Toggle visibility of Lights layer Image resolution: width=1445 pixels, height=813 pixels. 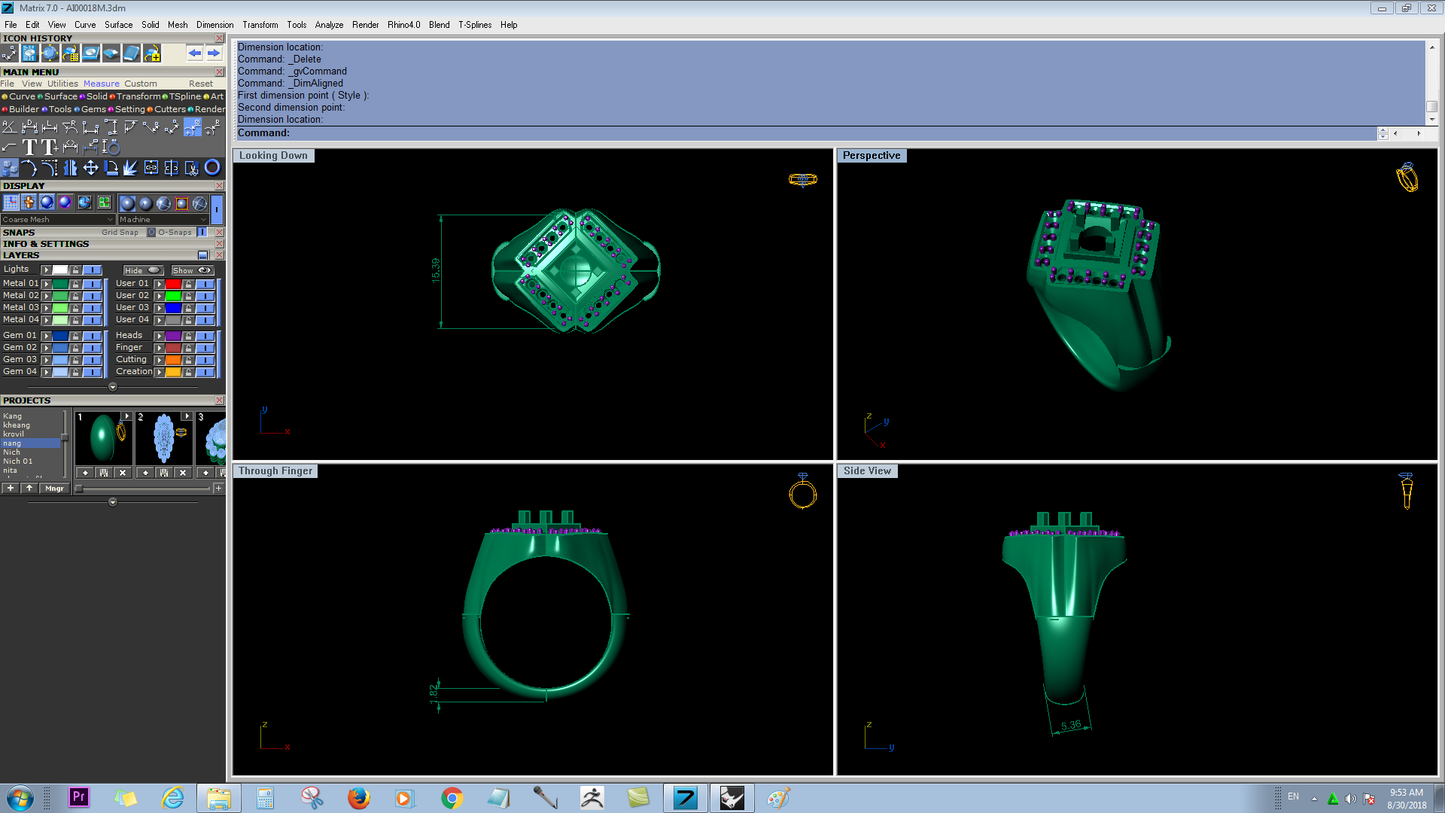92,270
